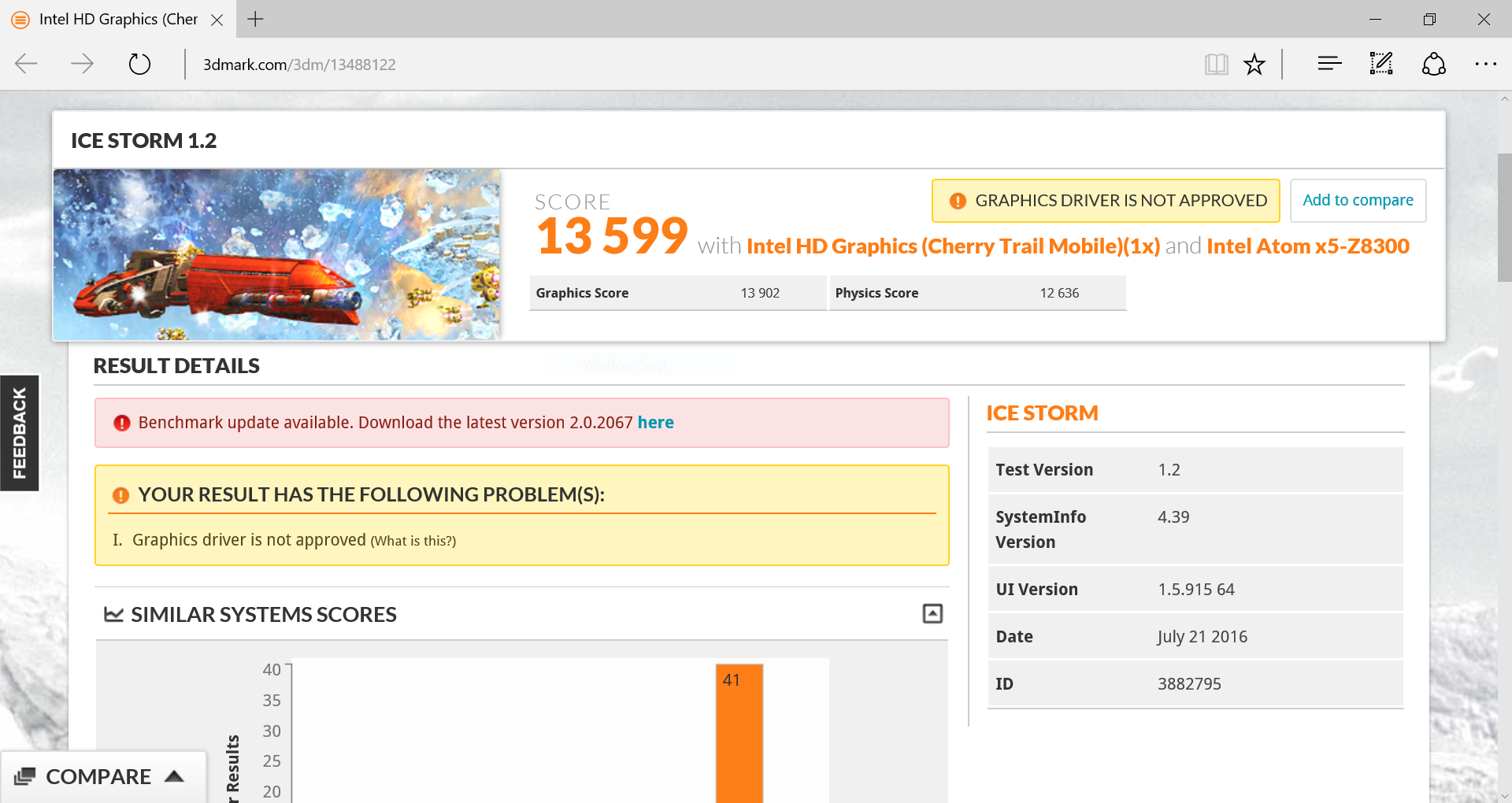Screen dimensions: 1512x803
Task: Click the Add to compare button
Action: [1358, 200]
